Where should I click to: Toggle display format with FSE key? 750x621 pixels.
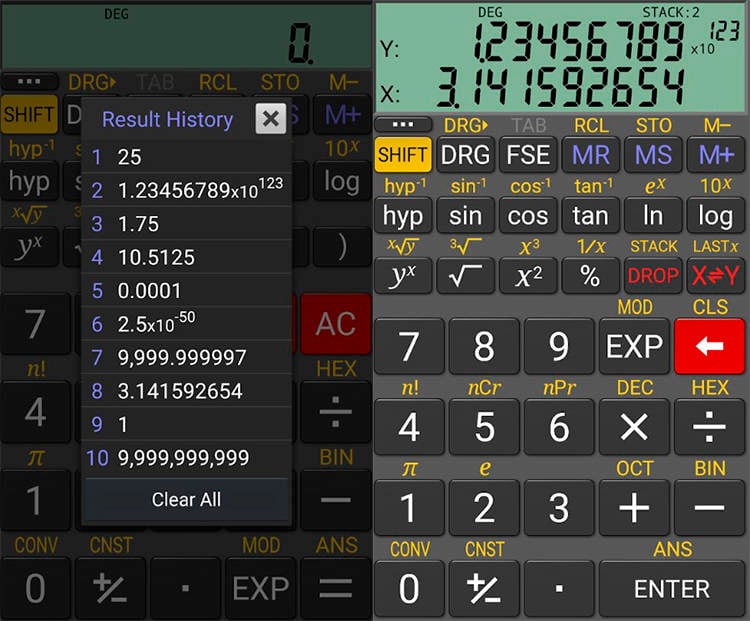coord(527,155)
